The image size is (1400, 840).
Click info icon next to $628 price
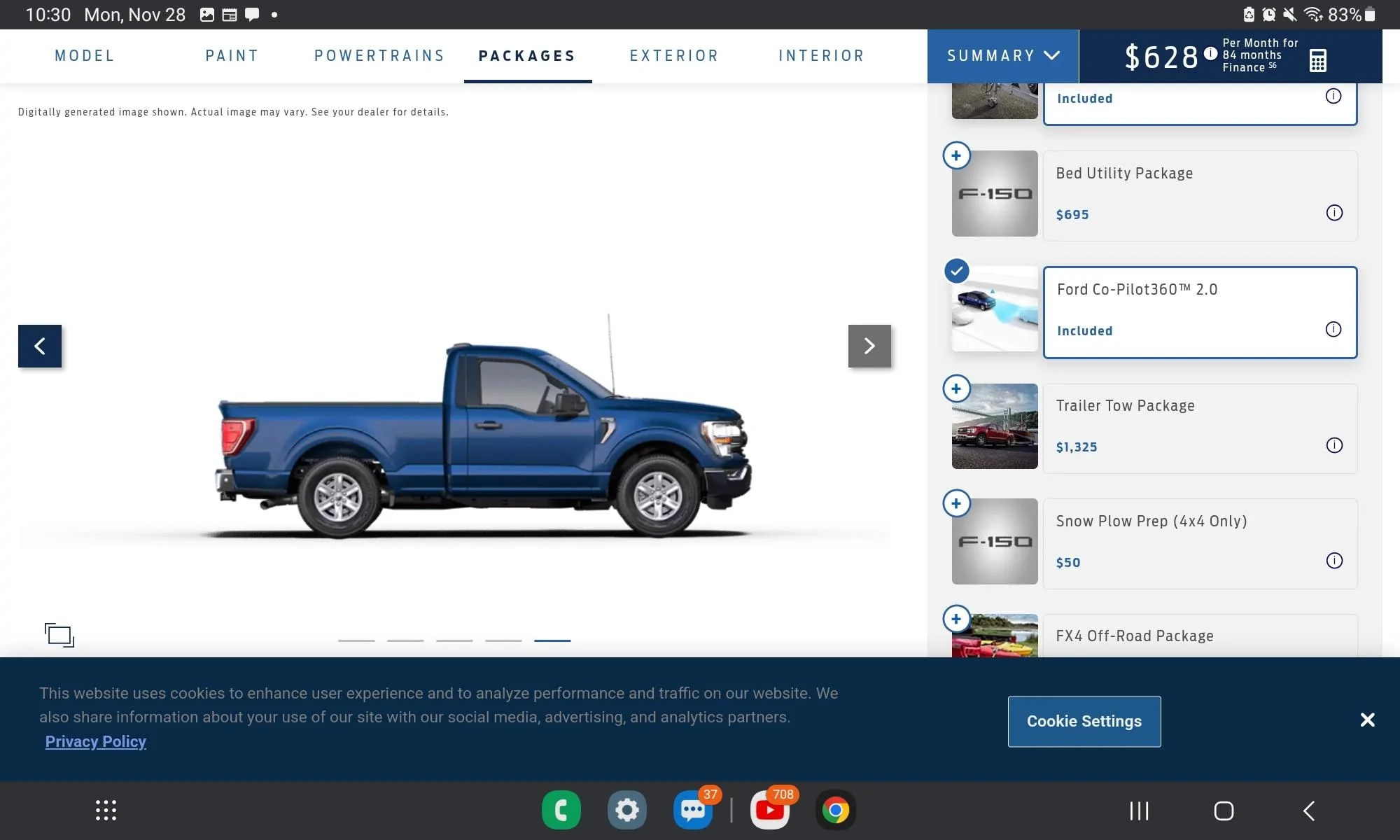pyautogui.click(x=1210, y=53)
